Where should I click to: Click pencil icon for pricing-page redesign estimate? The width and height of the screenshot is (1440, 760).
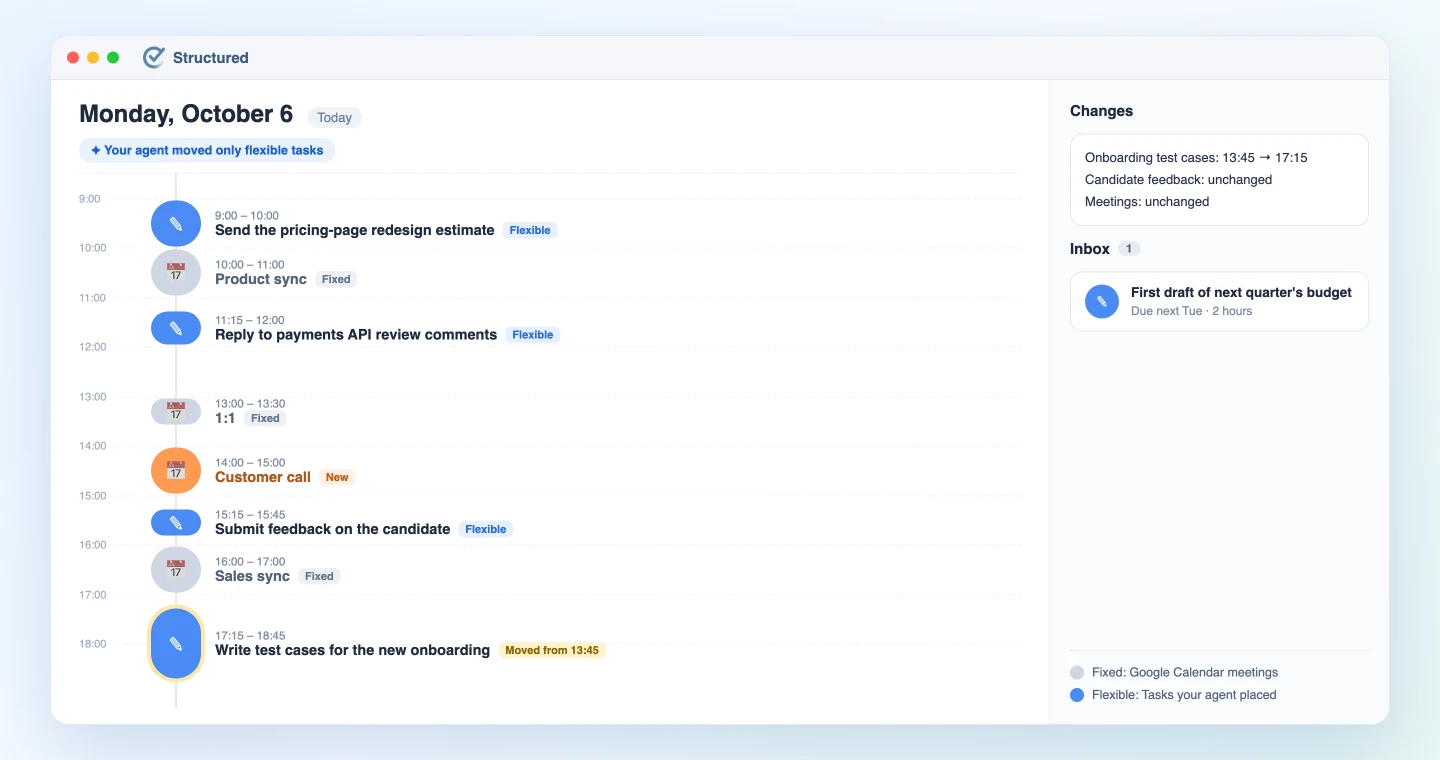[176, 223]
